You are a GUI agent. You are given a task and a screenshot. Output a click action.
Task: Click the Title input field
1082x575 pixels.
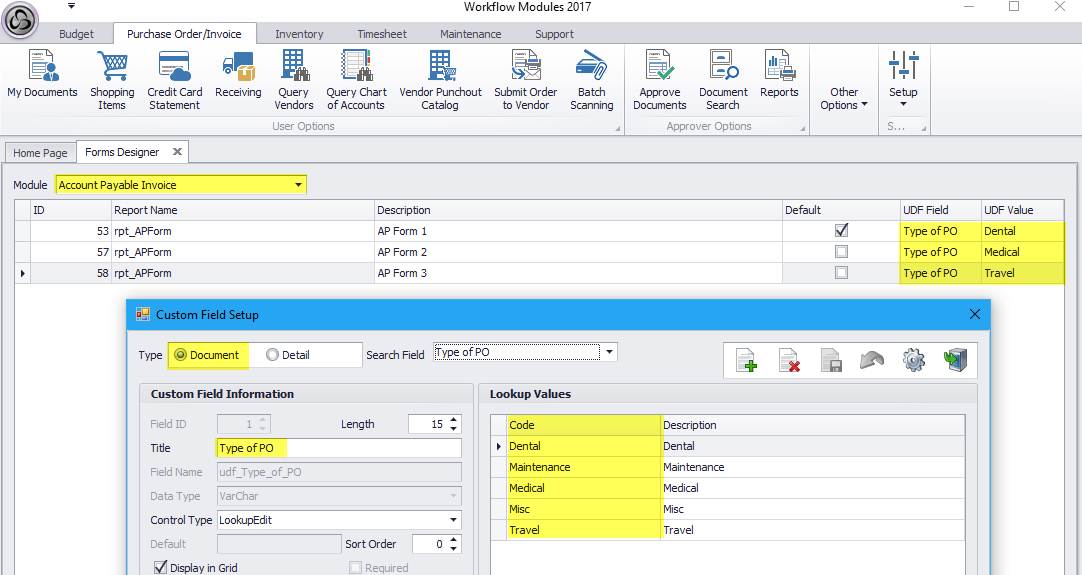point(338,448)
